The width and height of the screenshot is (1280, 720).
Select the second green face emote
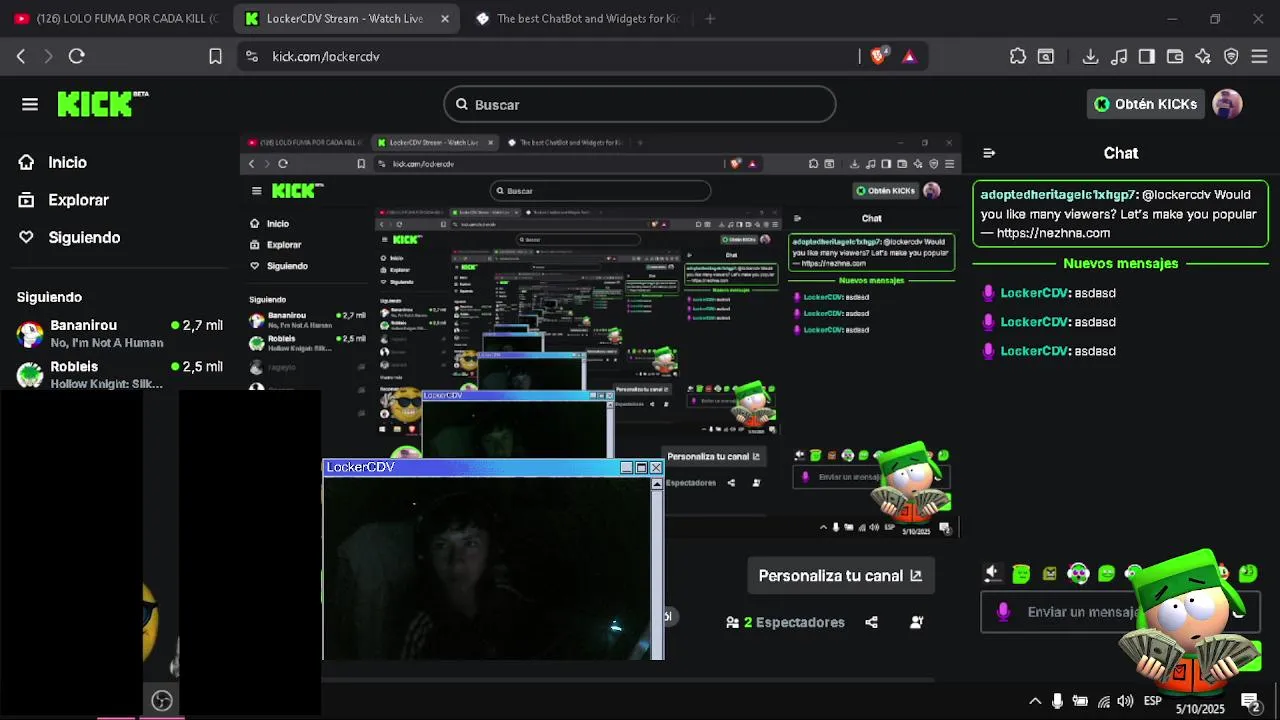tap(1021, 573)
